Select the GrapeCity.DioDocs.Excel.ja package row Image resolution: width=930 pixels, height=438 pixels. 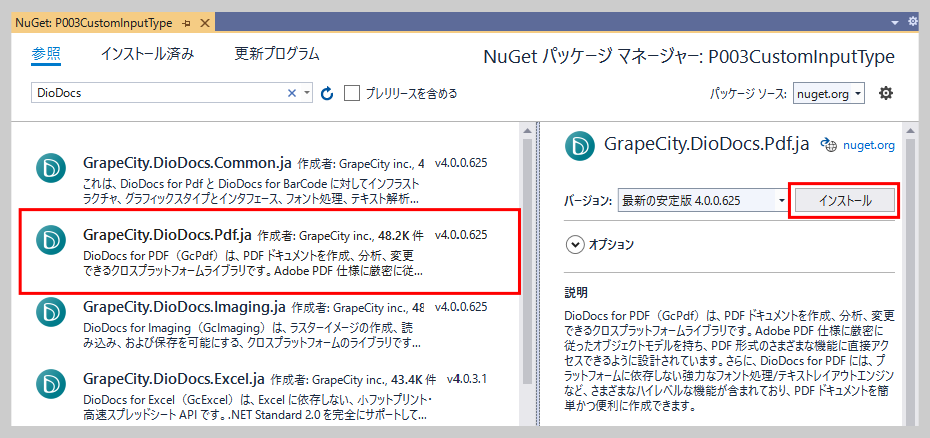point(272,395)
